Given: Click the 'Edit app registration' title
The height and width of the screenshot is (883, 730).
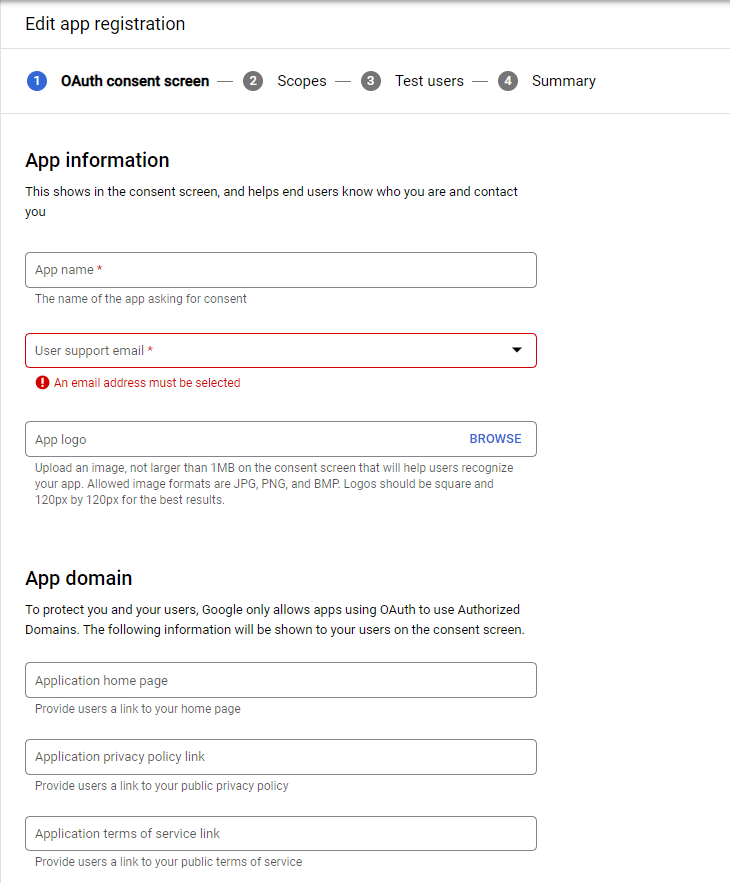Looking at the screenshot, I should (x=105, y=24).
